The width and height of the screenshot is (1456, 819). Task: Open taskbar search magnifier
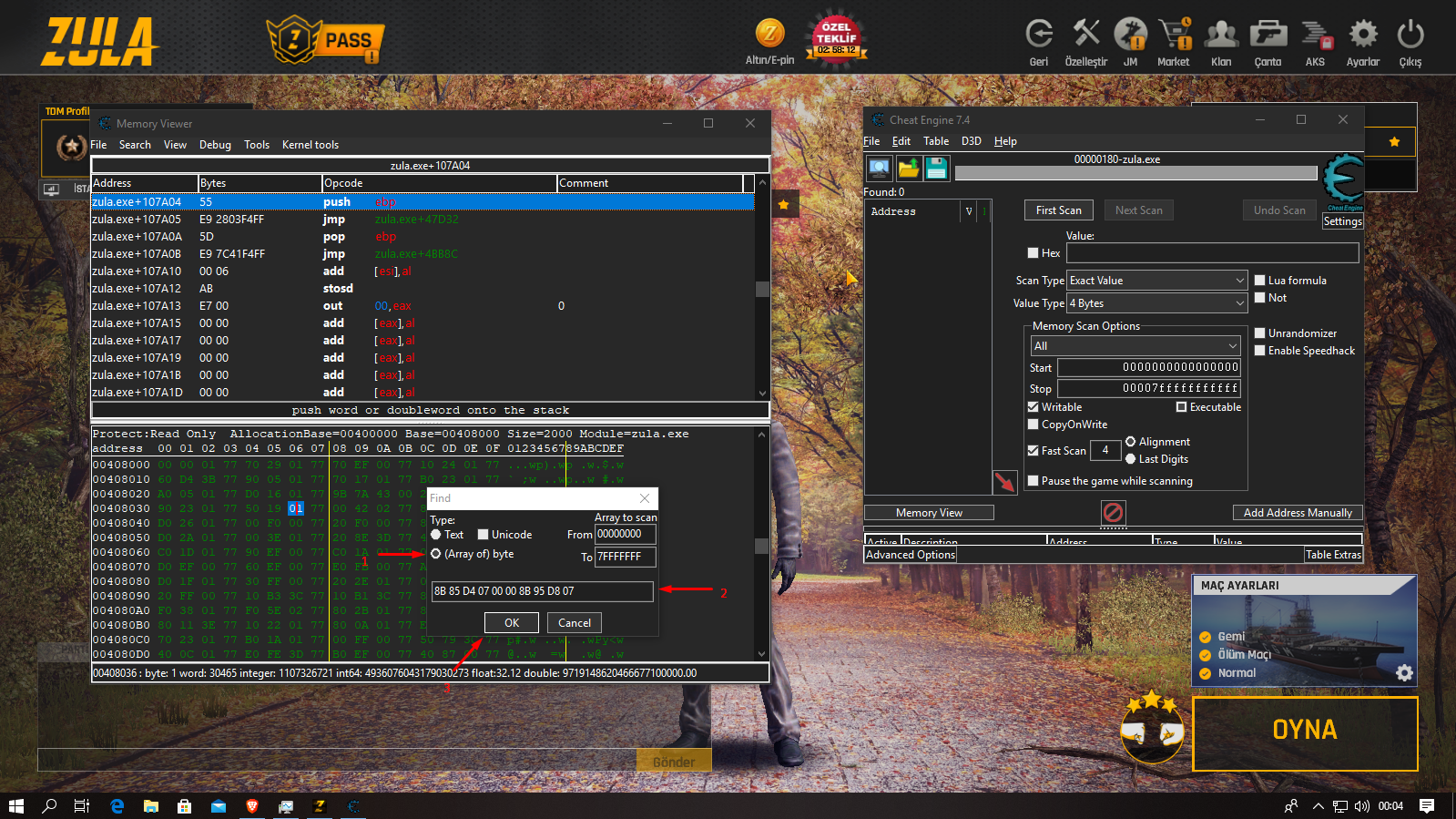[x=49, y=806]
